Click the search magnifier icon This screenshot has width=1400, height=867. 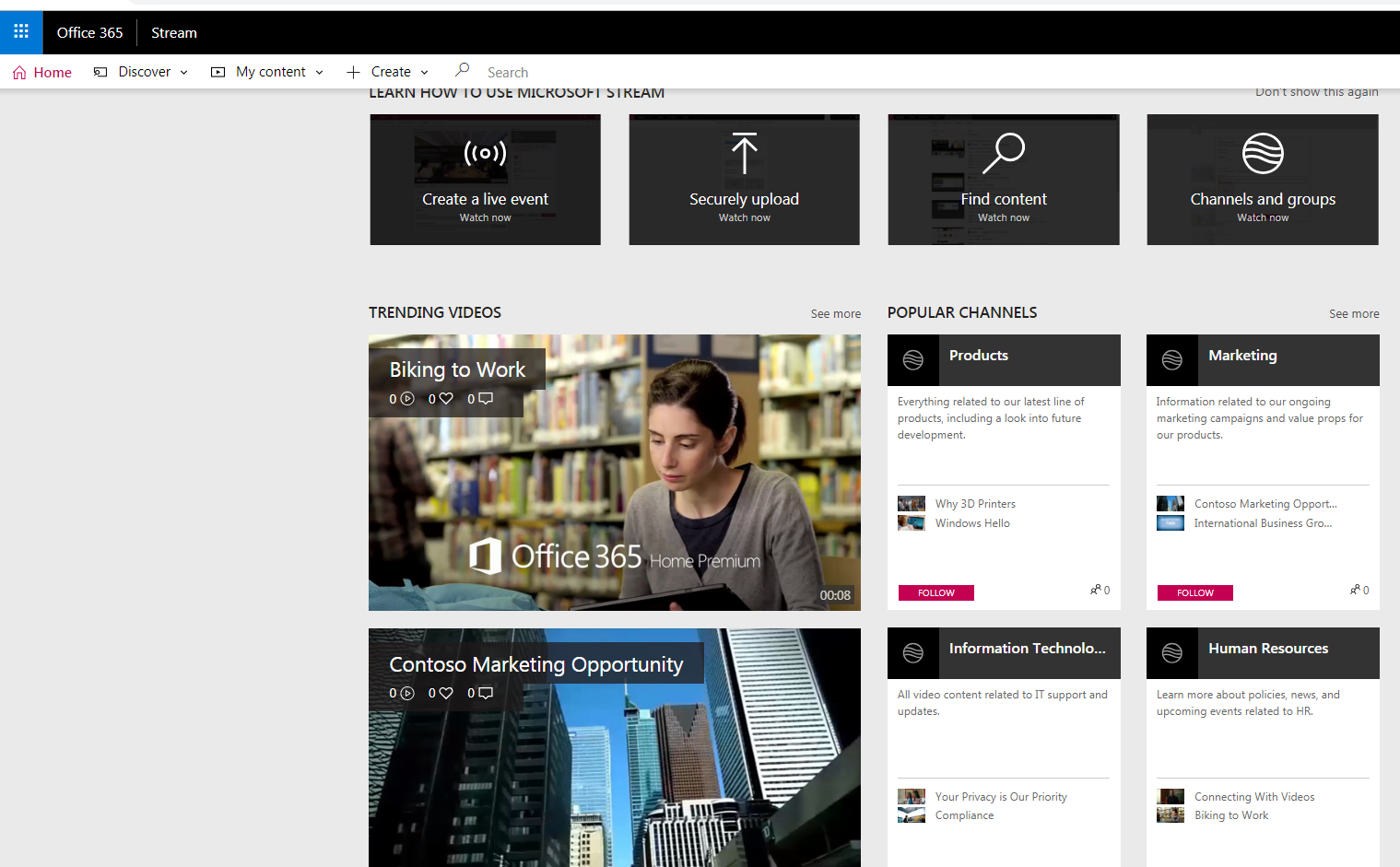pyautogui.click(x=463, y=70)
